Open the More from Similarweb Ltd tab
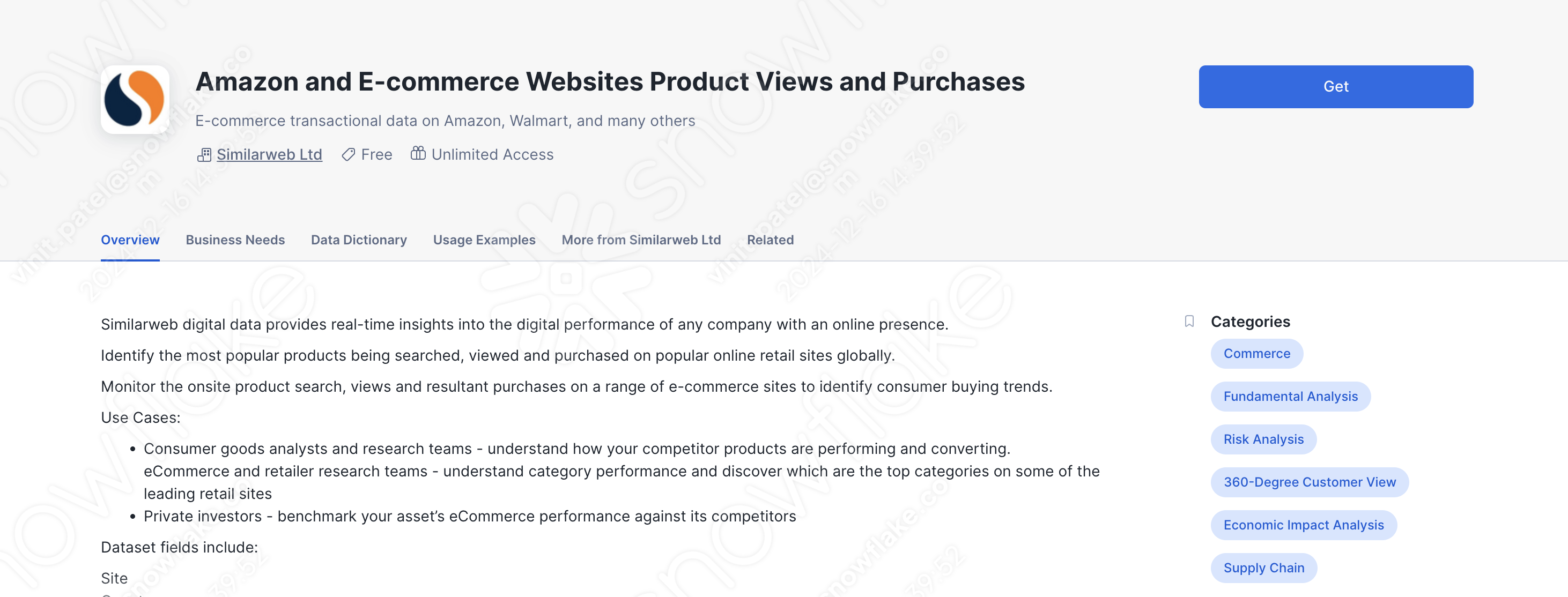The width and height of the screenshot is (1568, 597). click(x=640, y=240)
